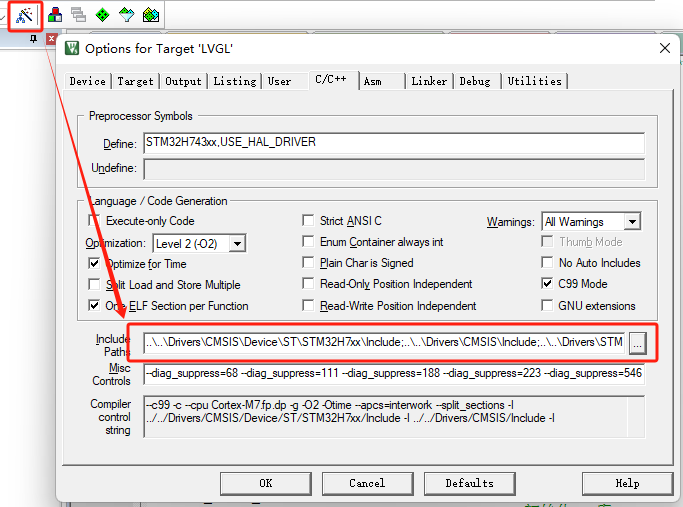Image resolution: width=683 pixels, height=507 pixels.
Task: Enable Strict ANSI C checkbox
Action: (308, 220)
